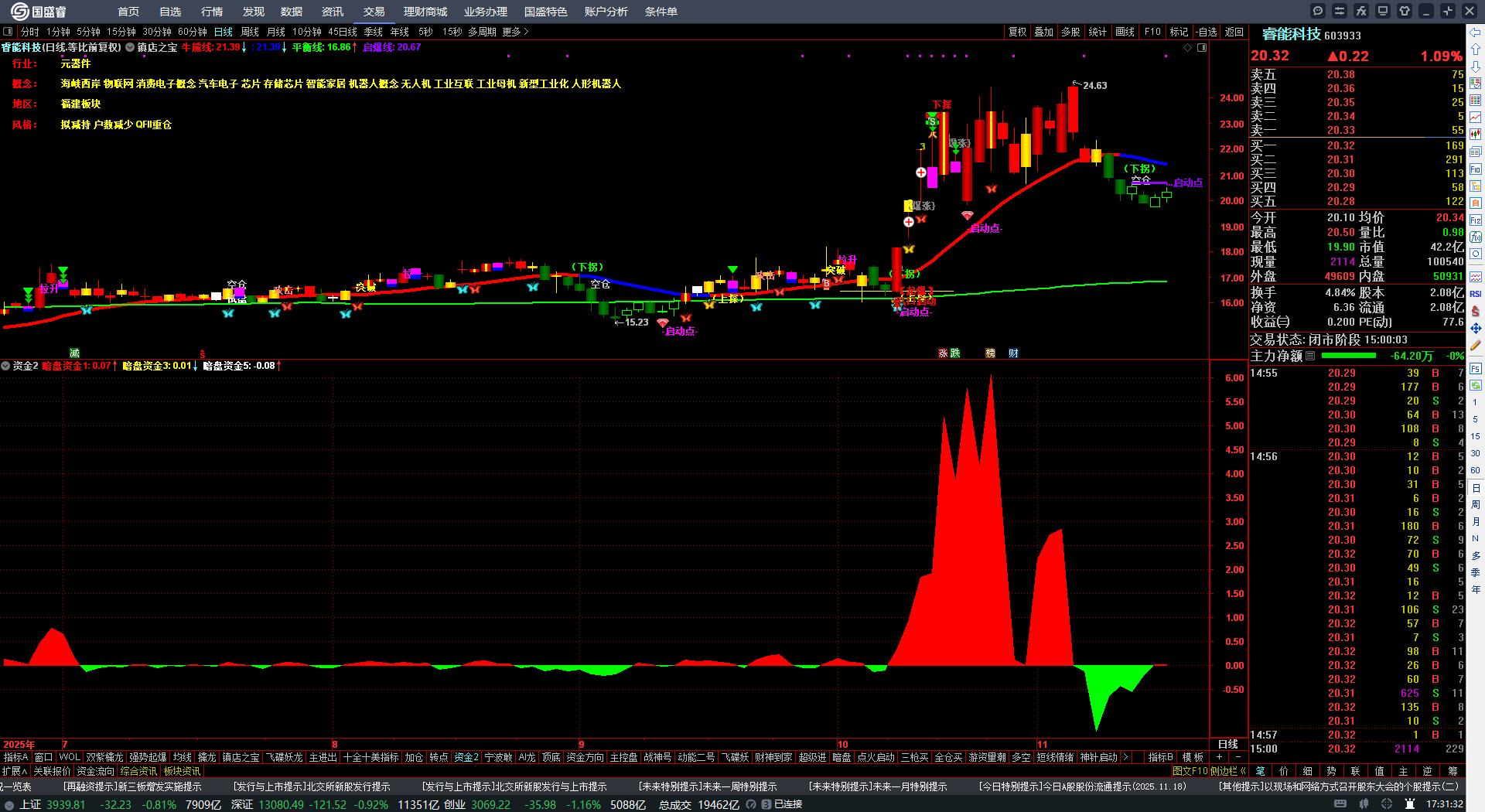1485x812 pixels.
Task: Toggle the 画线 drawing lines button
Action: (x=1125, y=32)
